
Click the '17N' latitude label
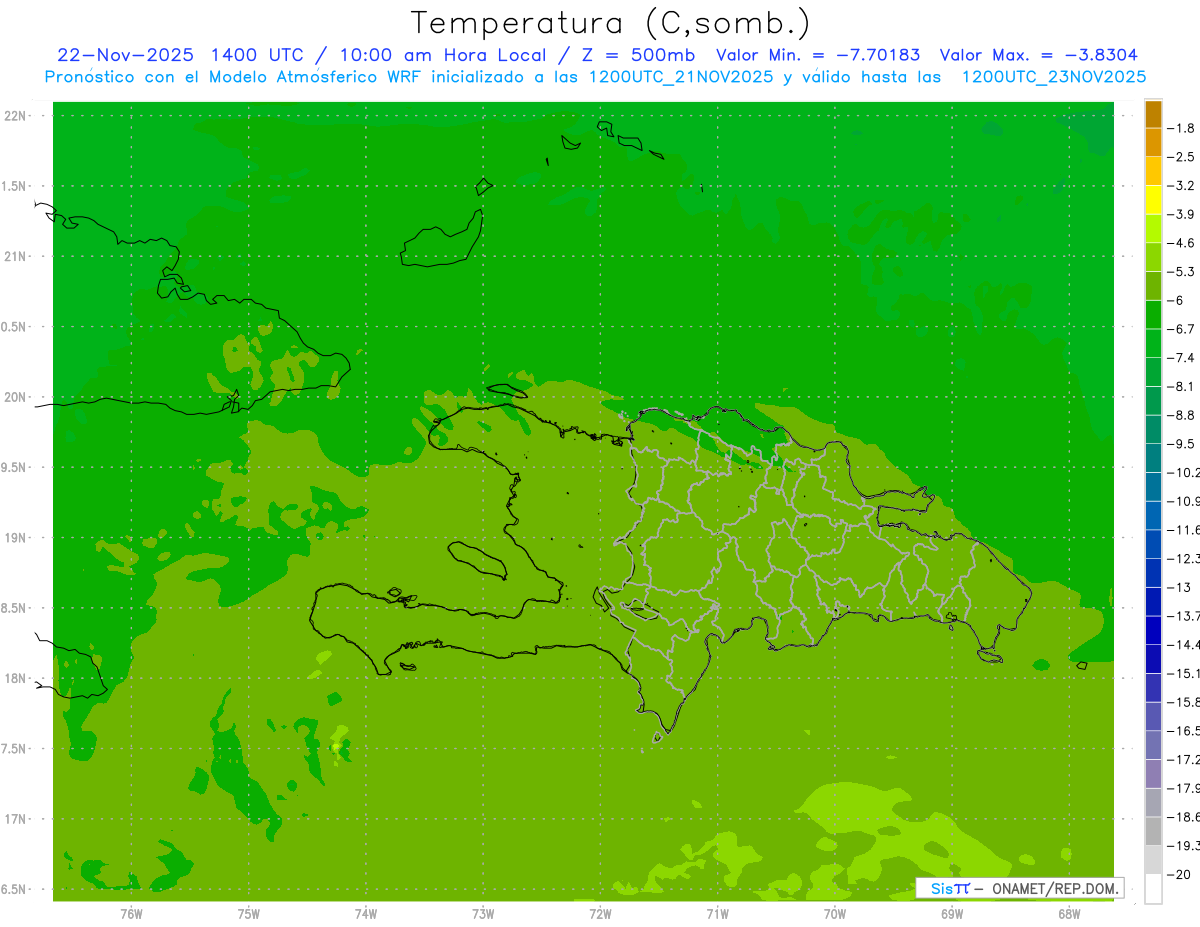(x=16, y=820)
